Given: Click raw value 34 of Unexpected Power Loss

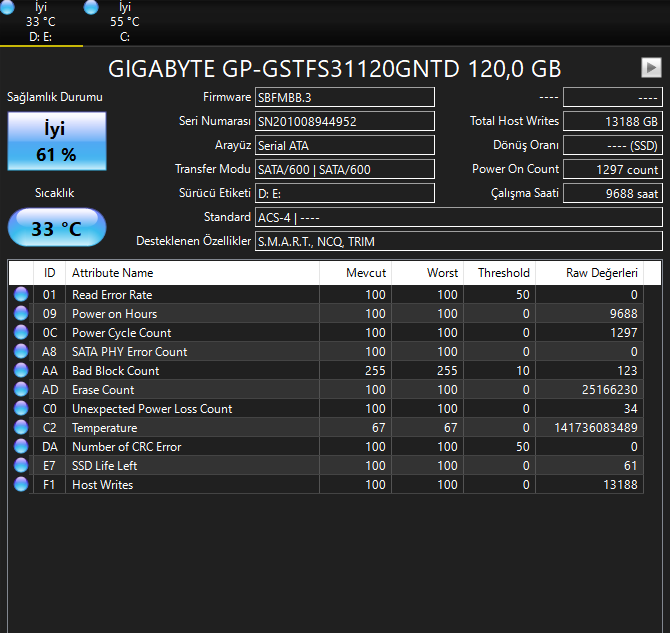Looking at the screenshot, I should pyautogui.click(x=631, y=409).
